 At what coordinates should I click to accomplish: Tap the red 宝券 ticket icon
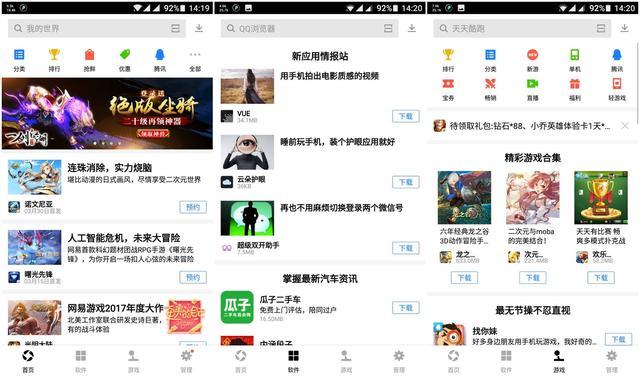click(448, 84)
